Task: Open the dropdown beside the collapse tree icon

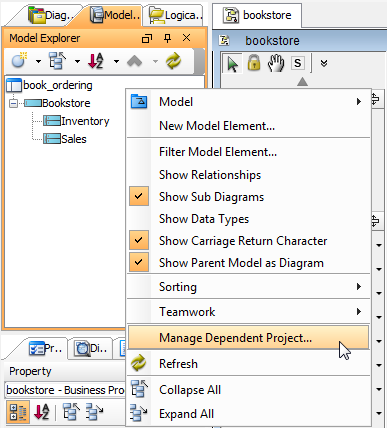Action: [77, 61]
